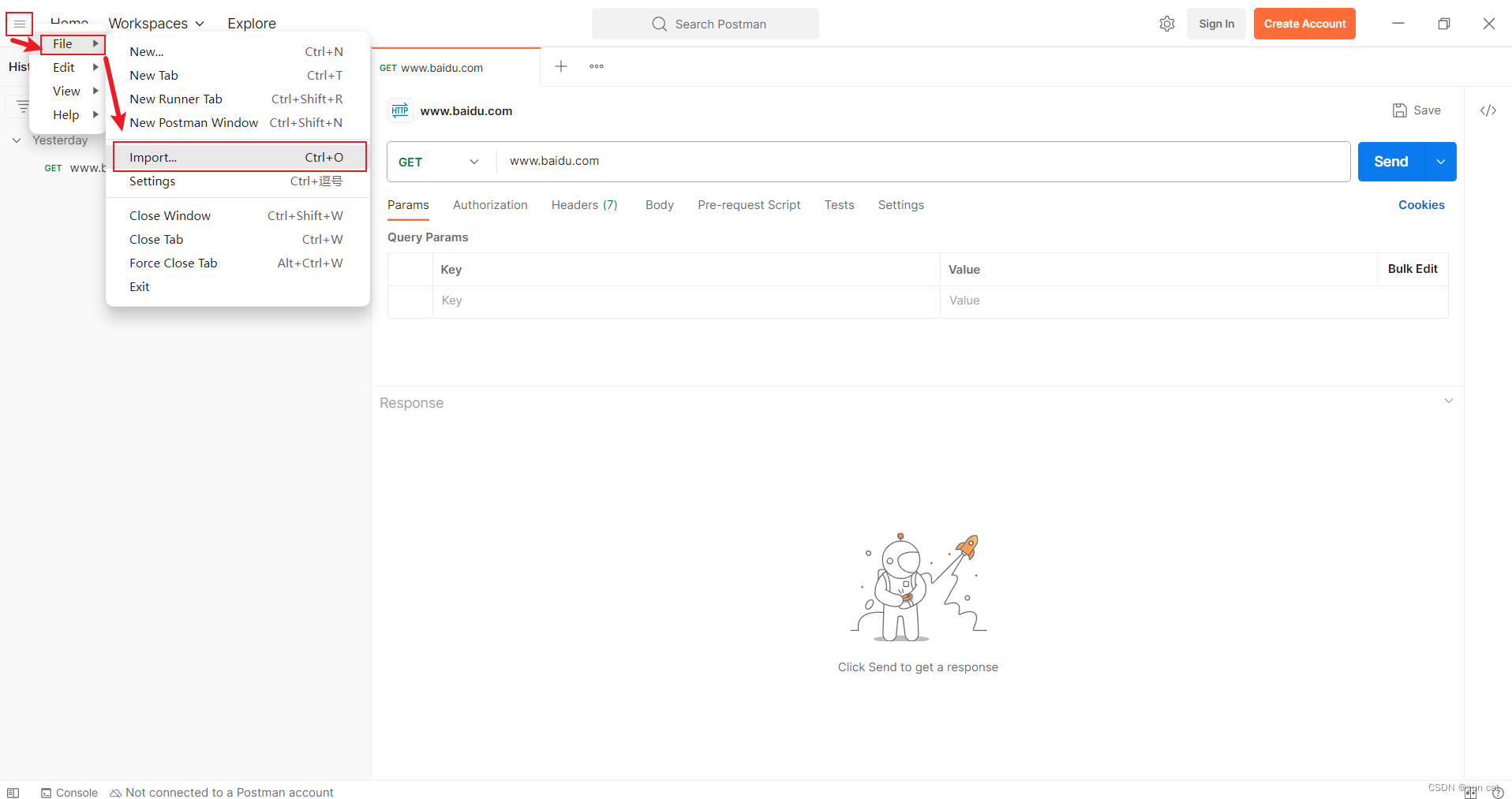1512x799 pixels.
Task: Choose New Tab menu entry
Action: click(x=237, y=76)
